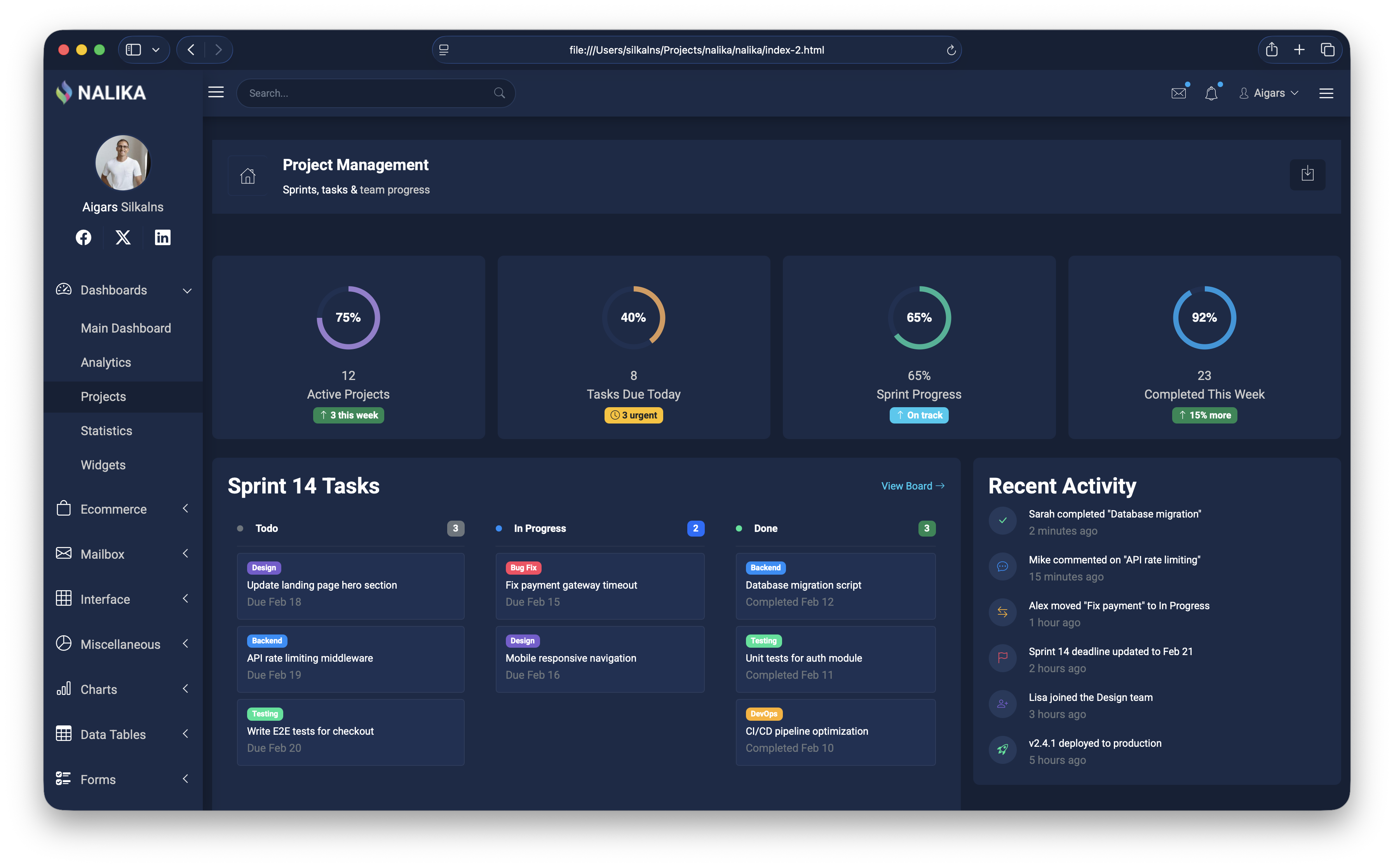The image size is (1394, 868).
Task: Select the Dashboards icon in the sidebar
Action: (63, 290)
